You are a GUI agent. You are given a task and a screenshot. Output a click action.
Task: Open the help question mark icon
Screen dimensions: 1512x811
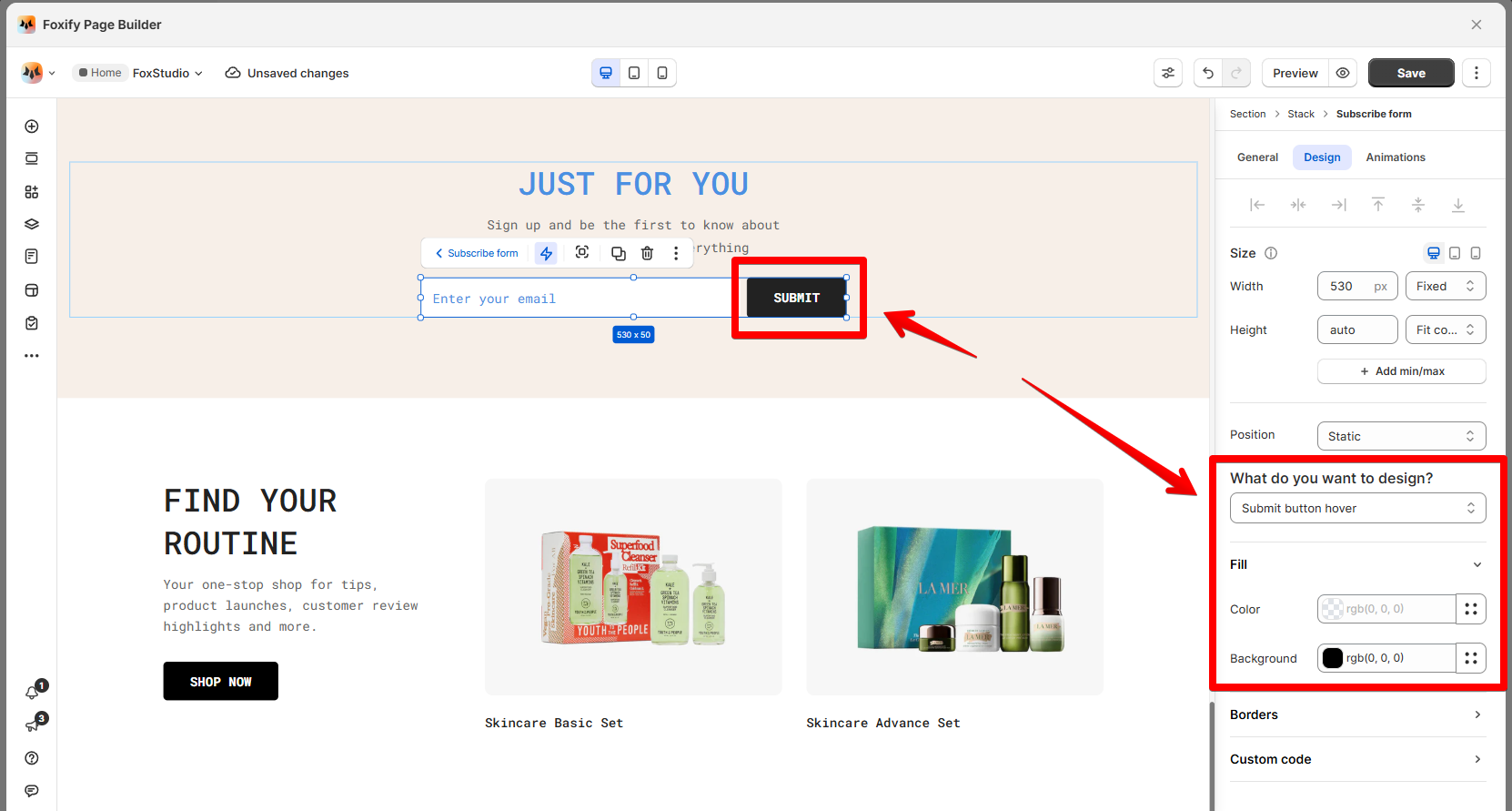click(32, 758)
